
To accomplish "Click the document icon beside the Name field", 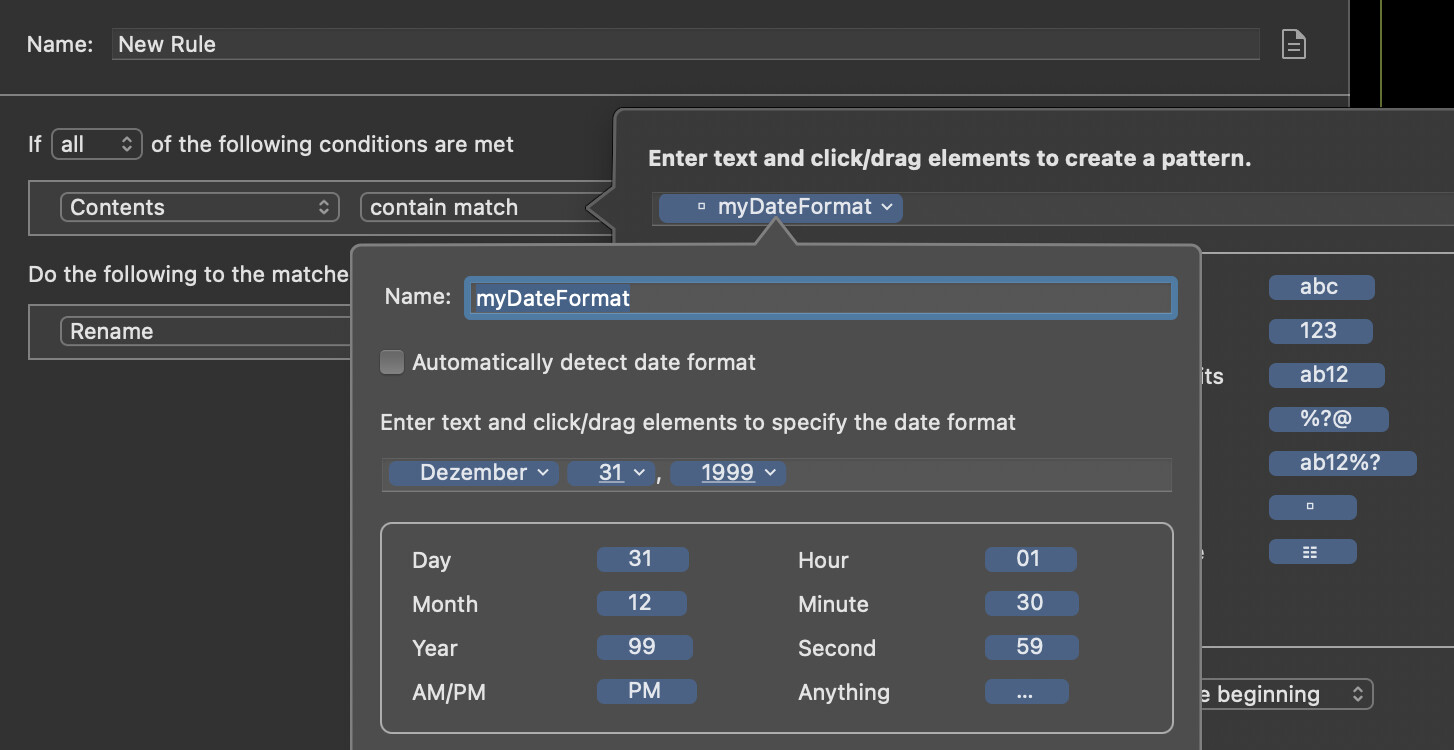I will [x=1293, y=44].
